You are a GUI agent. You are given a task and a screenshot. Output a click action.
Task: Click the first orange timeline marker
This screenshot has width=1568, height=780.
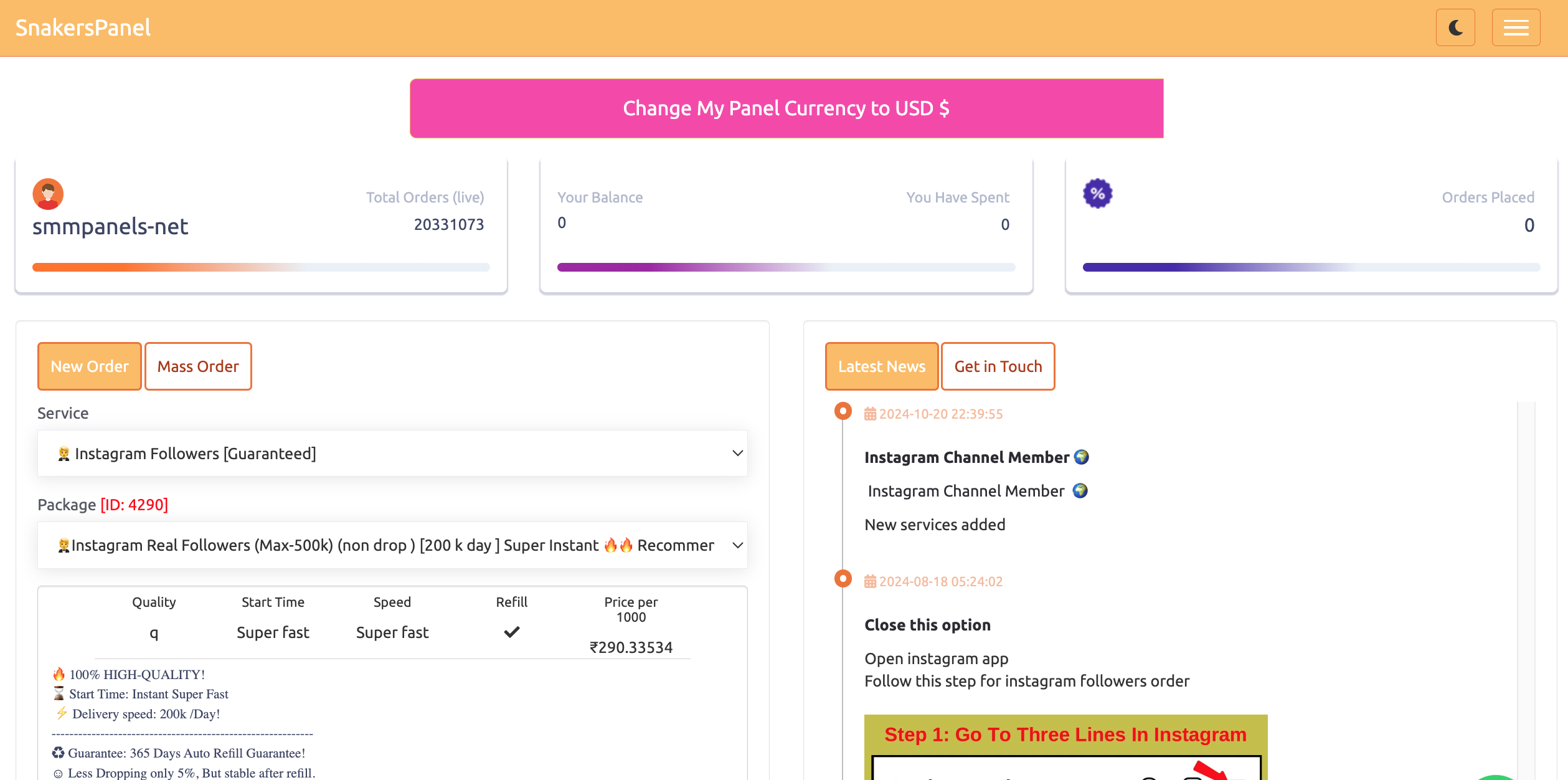coord(843,411)
